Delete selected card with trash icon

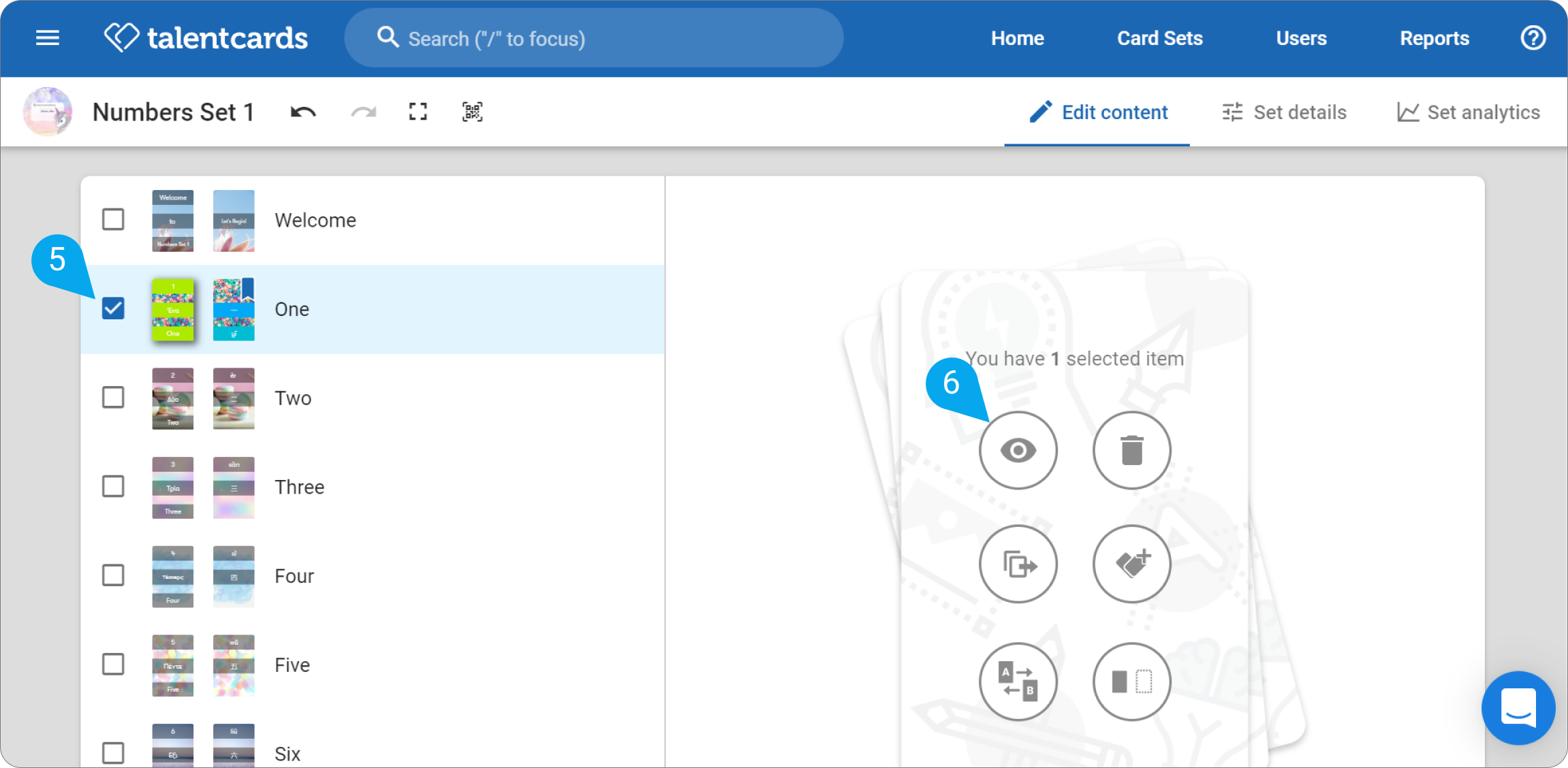click(1132, 450)
